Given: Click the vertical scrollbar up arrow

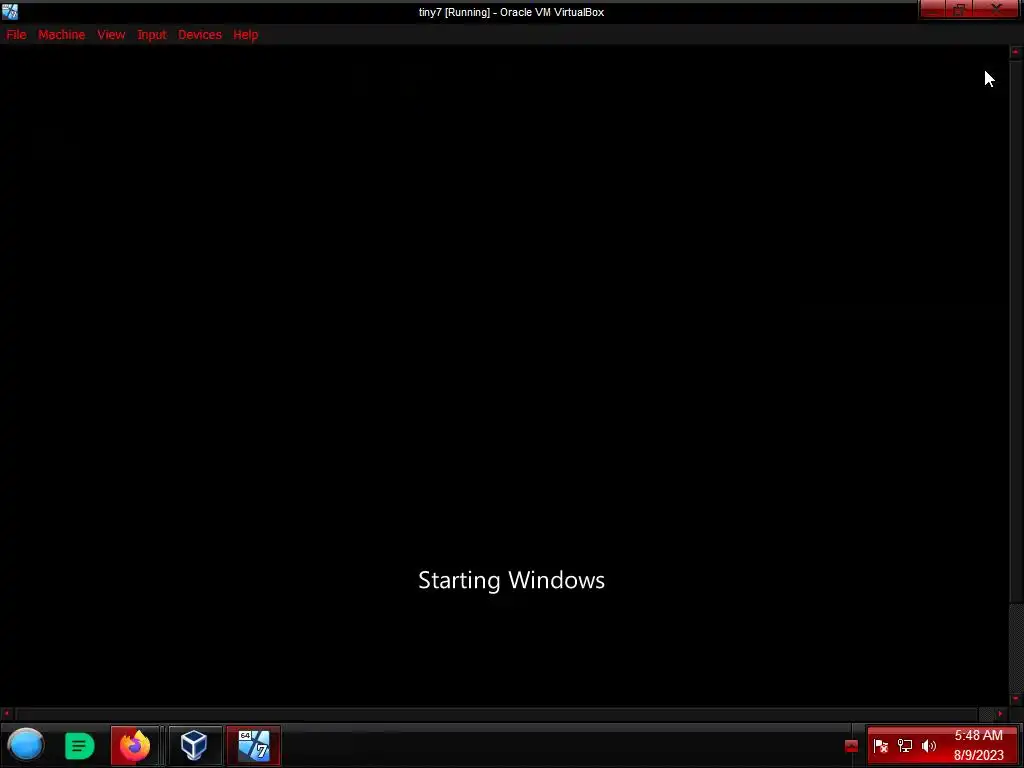Looking at the screenshot, I should point(1016,52).
